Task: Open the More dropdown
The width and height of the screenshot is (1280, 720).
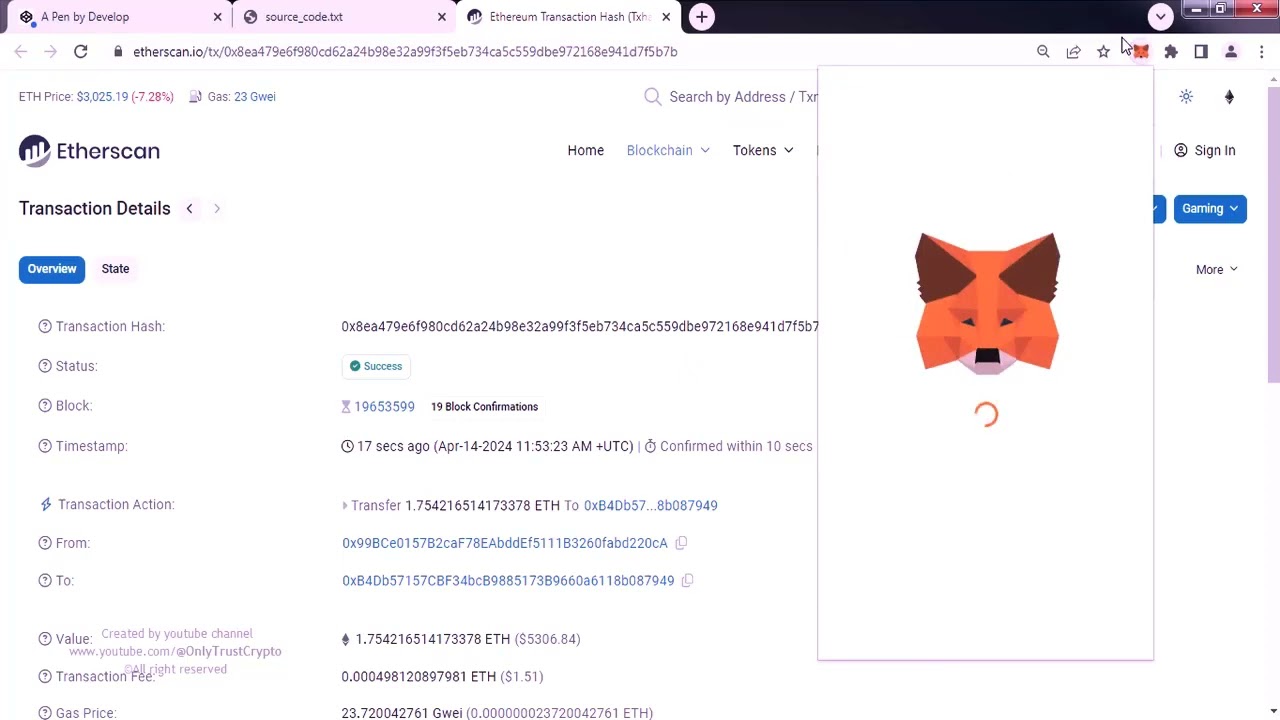Action: pyautogui.click(x=1217, y=269)
